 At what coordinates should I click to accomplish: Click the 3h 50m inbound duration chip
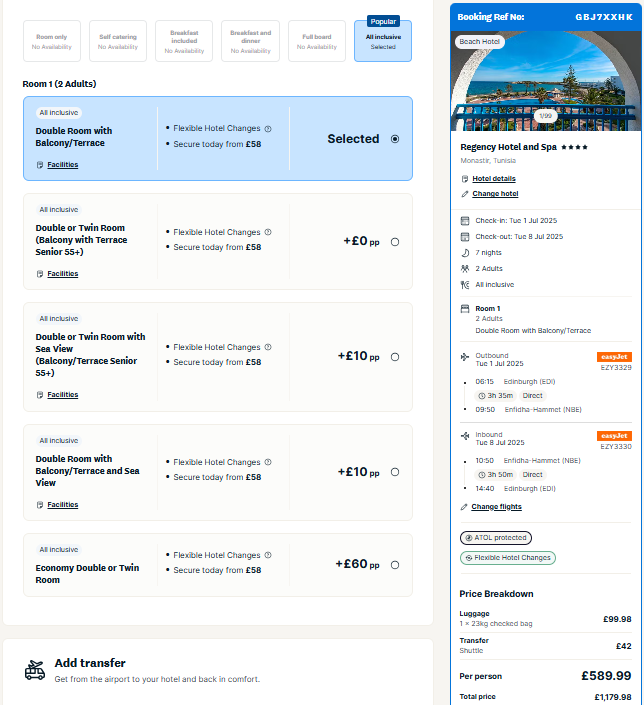[495, 475]
